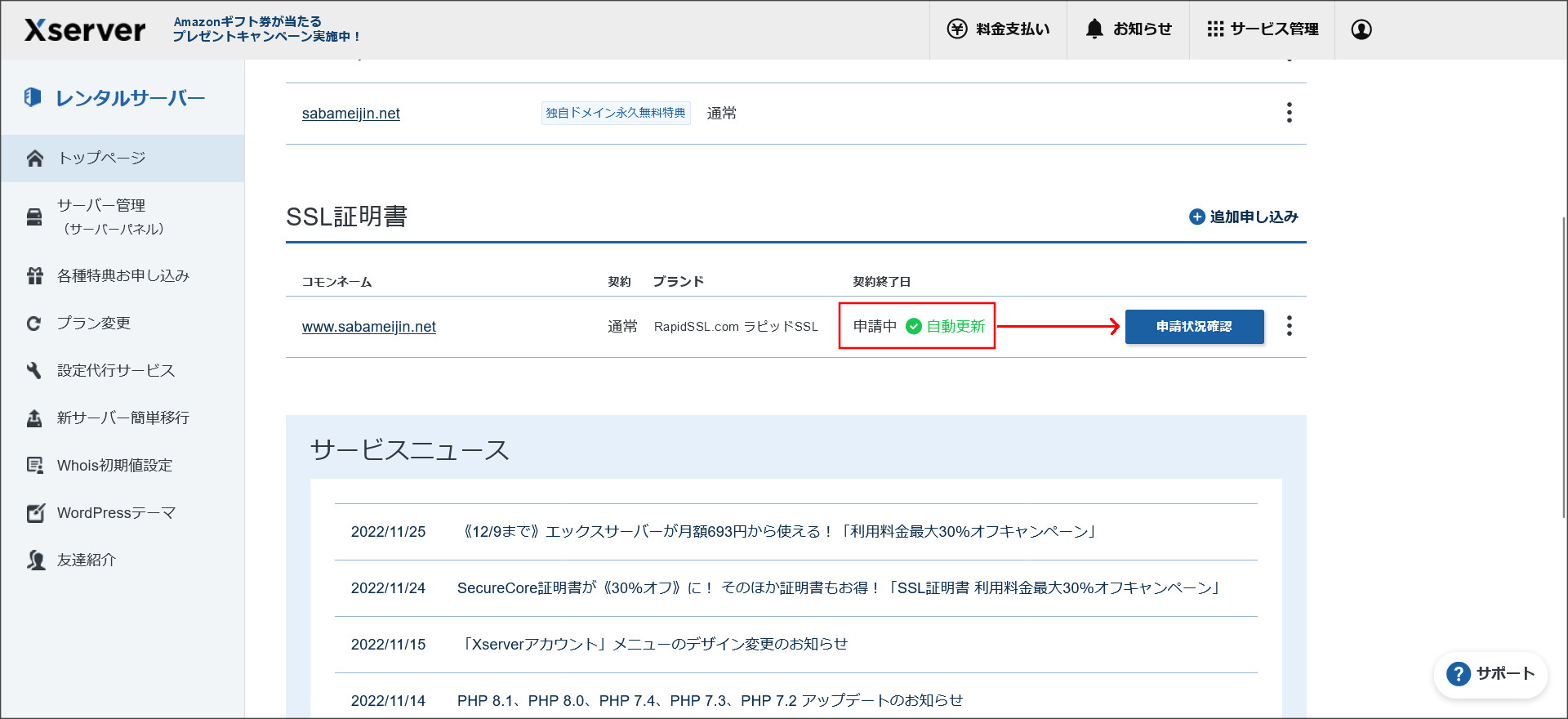Click the refresh icon beside プラン変更
Image resolution: width=1568 pixels, height=719 pixels.
tap(33, 324)
